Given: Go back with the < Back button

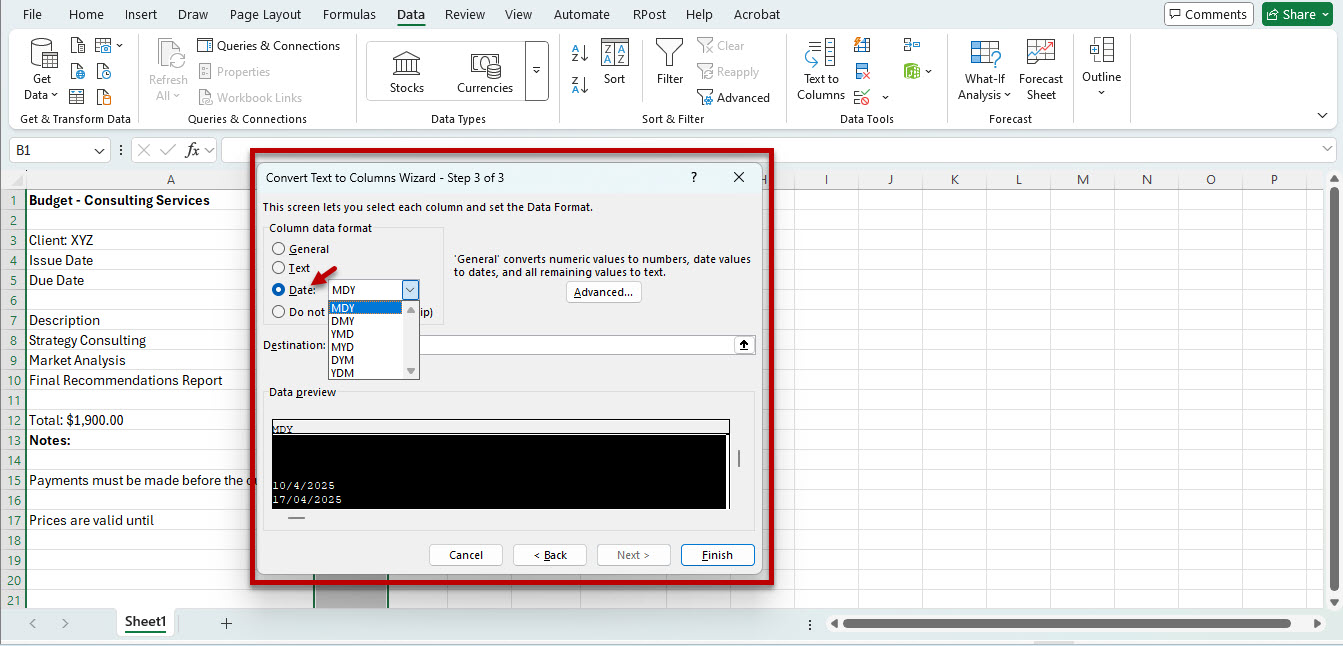Looking at the screenshot, I should 550,555.
